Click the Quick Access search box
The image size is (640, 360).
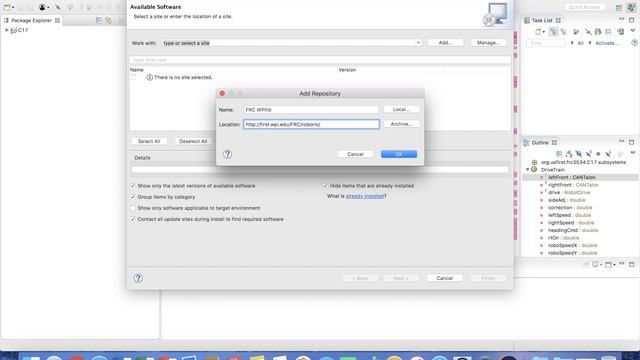point(584,7)
